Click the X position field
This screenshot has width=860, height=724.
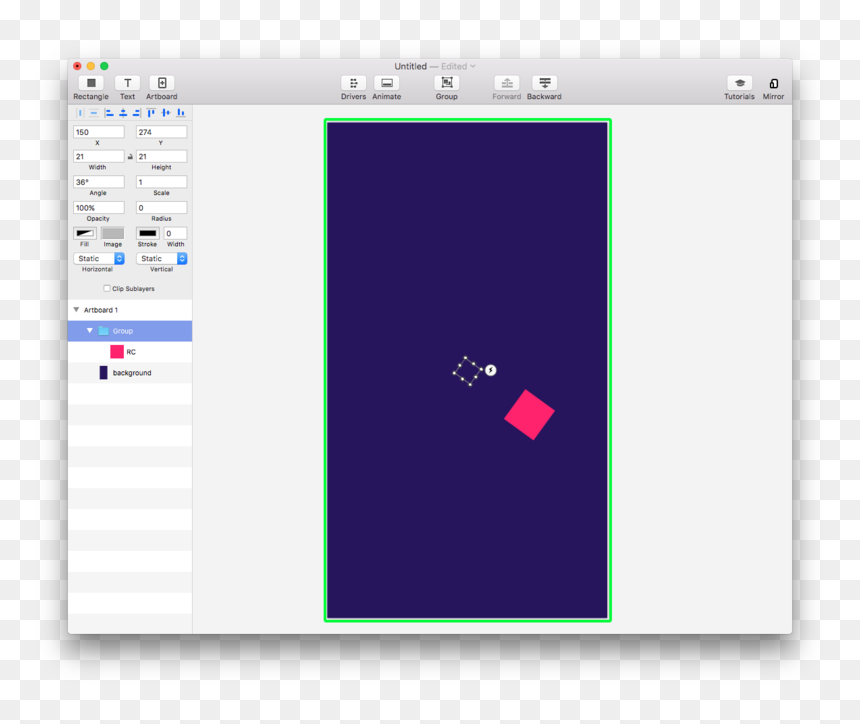[99, 132]
